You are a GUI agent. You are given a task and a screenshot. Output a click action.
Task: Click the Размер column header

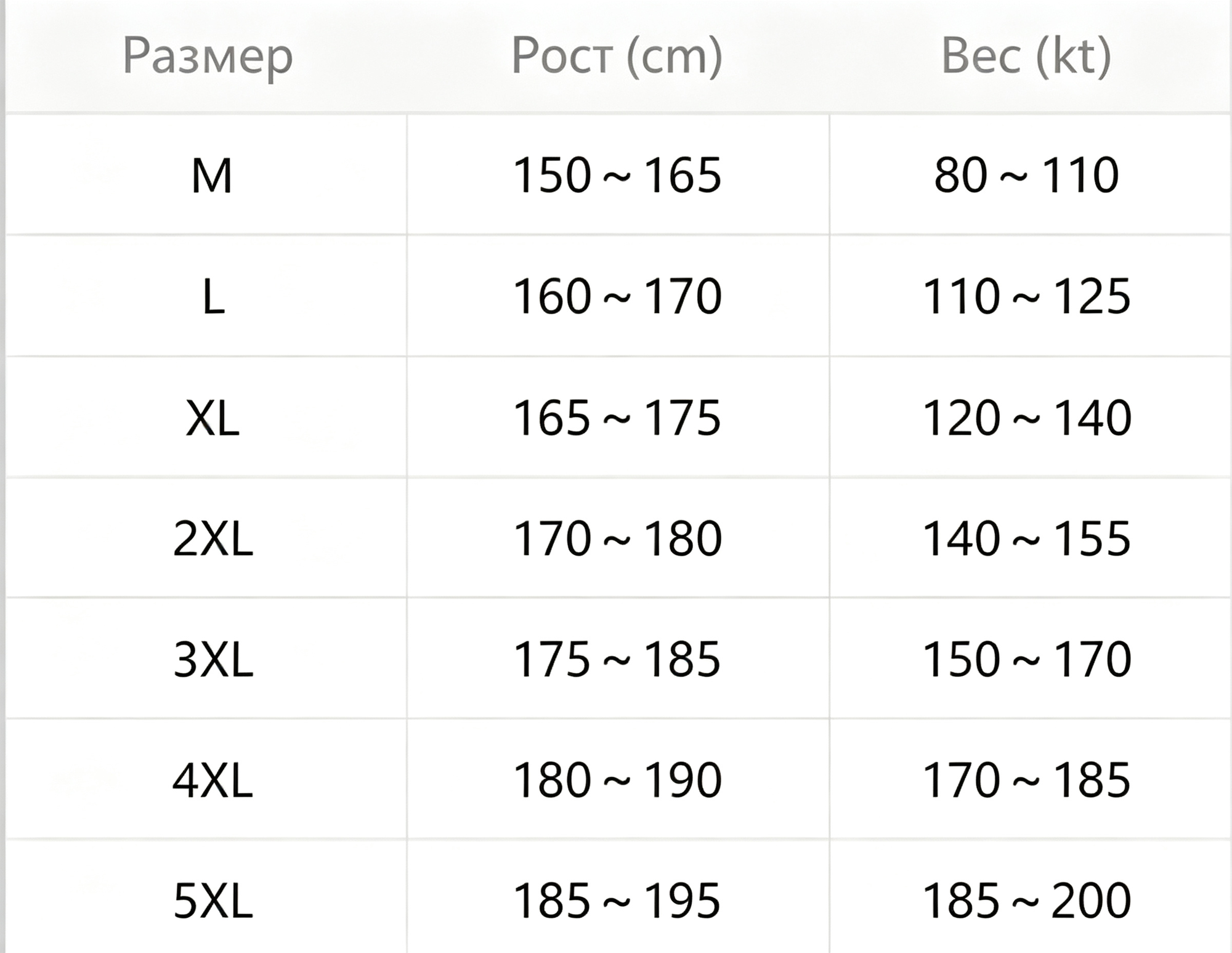[x=208, y=57]
